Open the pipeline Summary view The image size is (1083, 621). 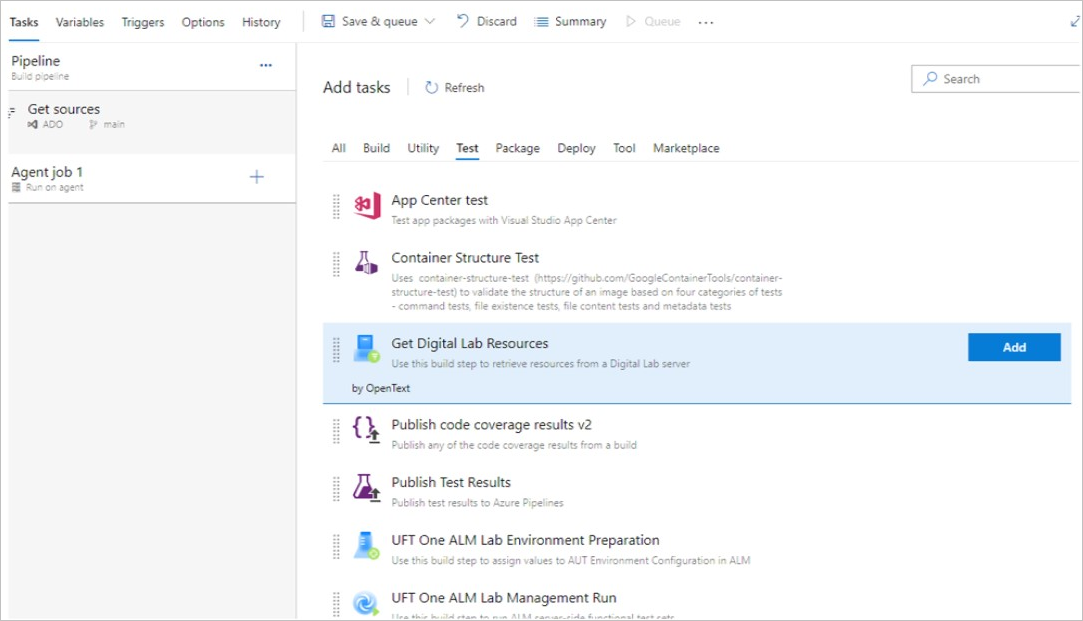click(571, 21)
